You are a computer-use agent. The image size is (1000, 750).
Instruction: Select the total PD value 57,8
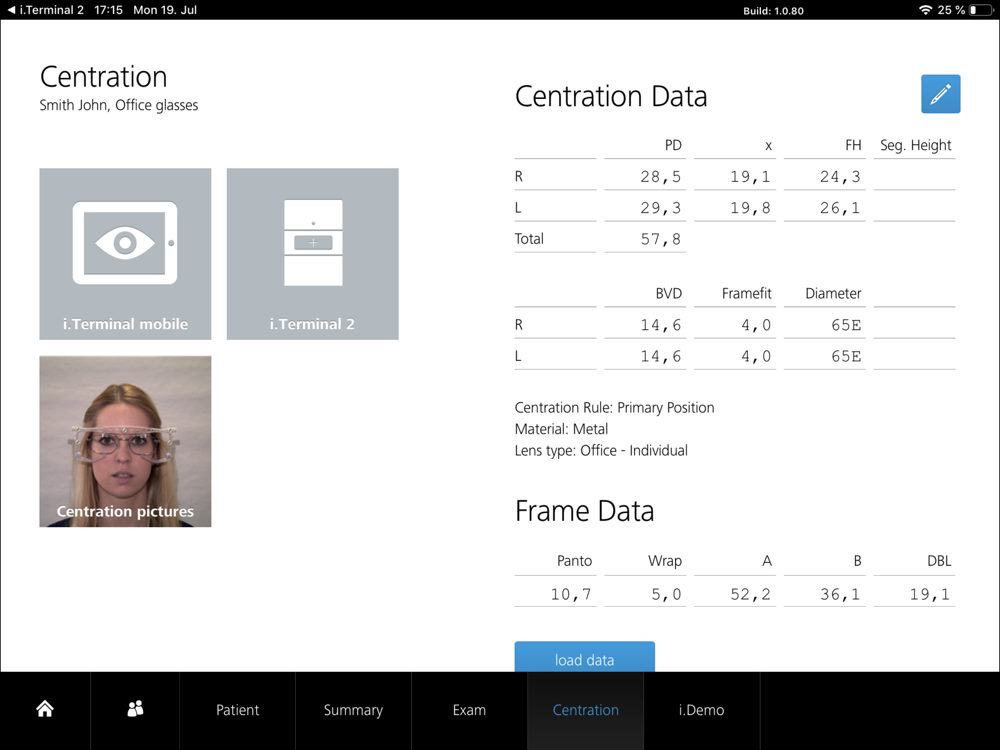(661, 239)
